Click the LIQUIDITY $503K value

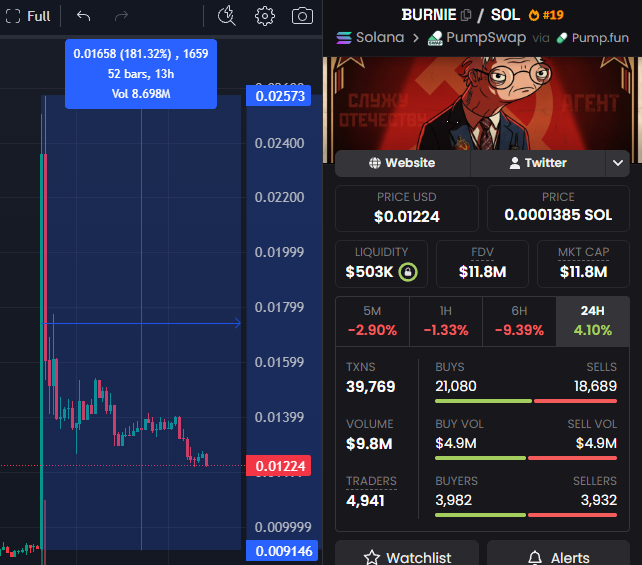[x=369, y=272]
